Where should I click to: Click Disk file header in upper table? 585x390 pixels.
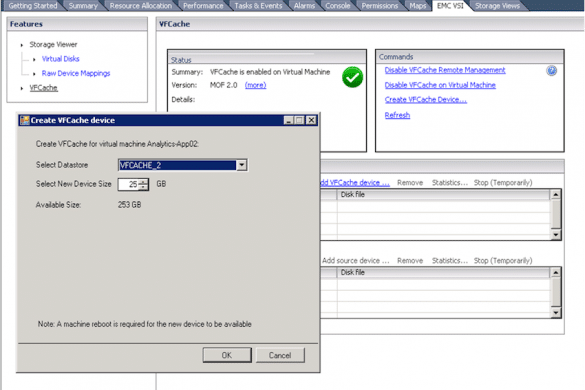coord(443,194)
